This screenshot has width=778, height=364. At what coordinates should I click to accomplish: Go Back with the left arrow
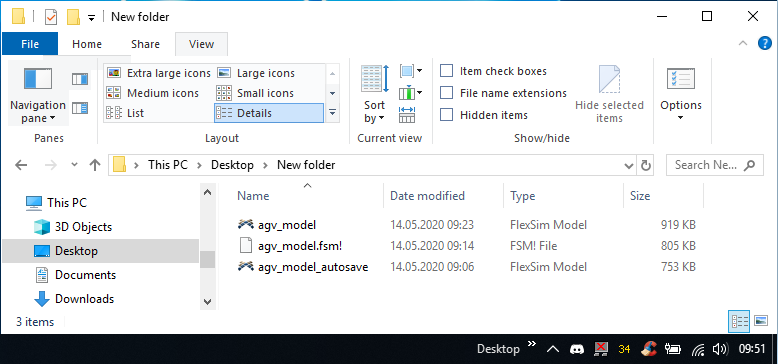tap(21, 165)
